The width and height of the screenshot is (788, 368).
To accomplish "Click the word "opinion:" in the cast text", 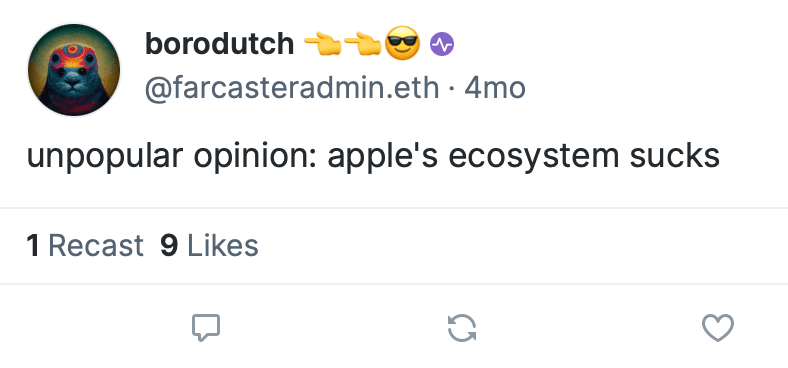I will point(255,158).
